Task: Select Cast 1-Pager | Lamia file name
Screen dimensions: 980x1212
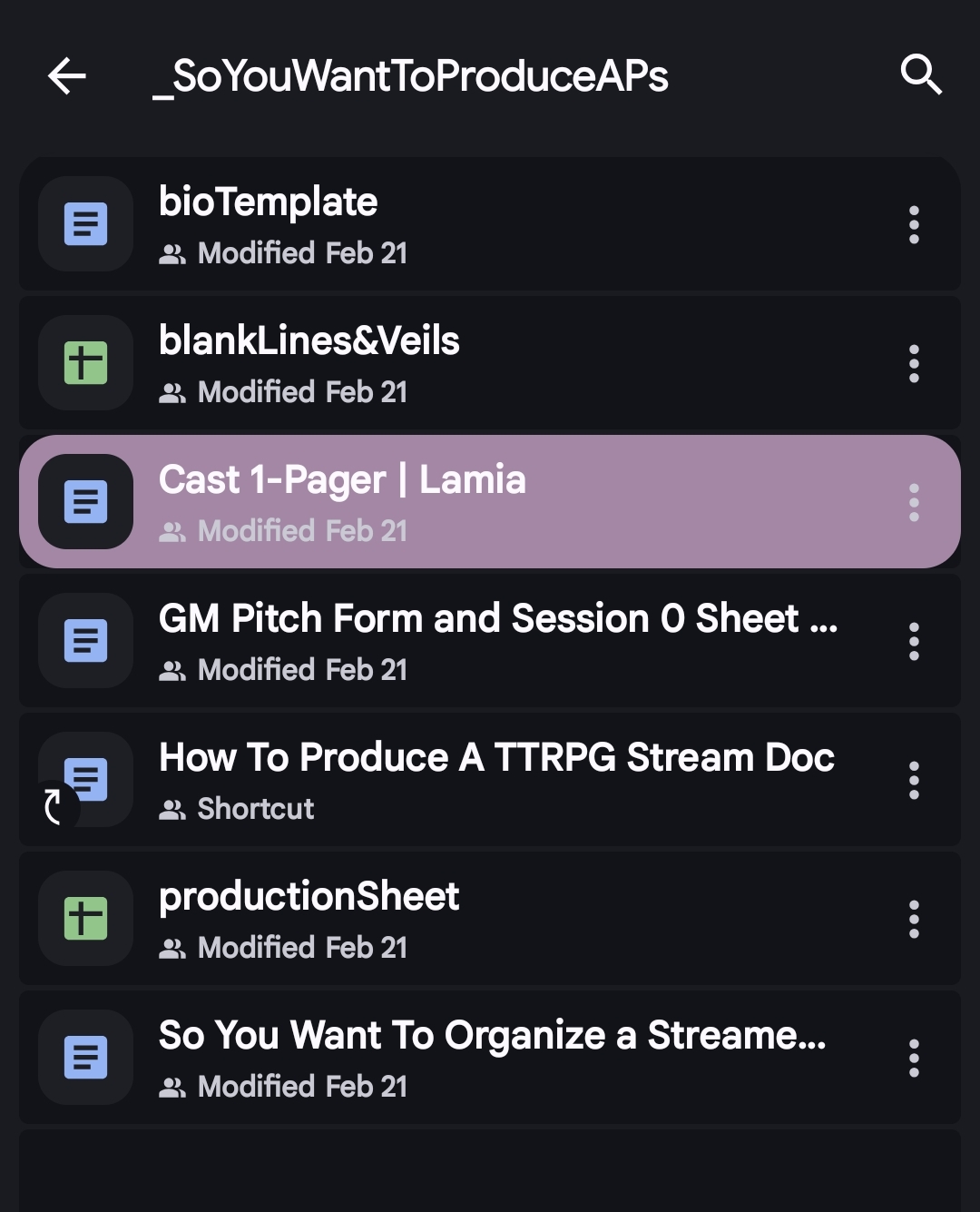Action: [342, 479]
